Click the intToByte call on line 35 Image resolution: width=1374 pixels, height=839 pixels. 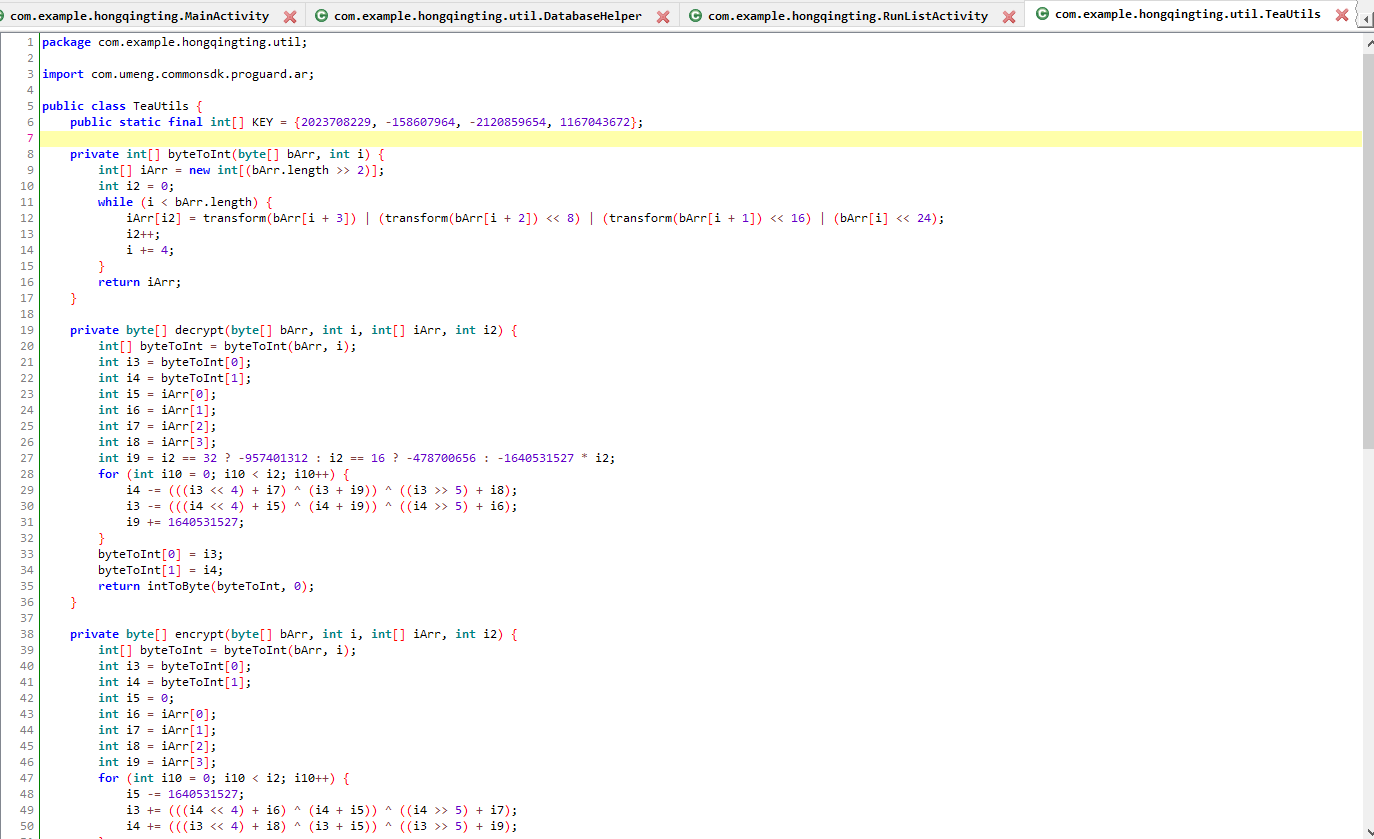click(178, 586)
